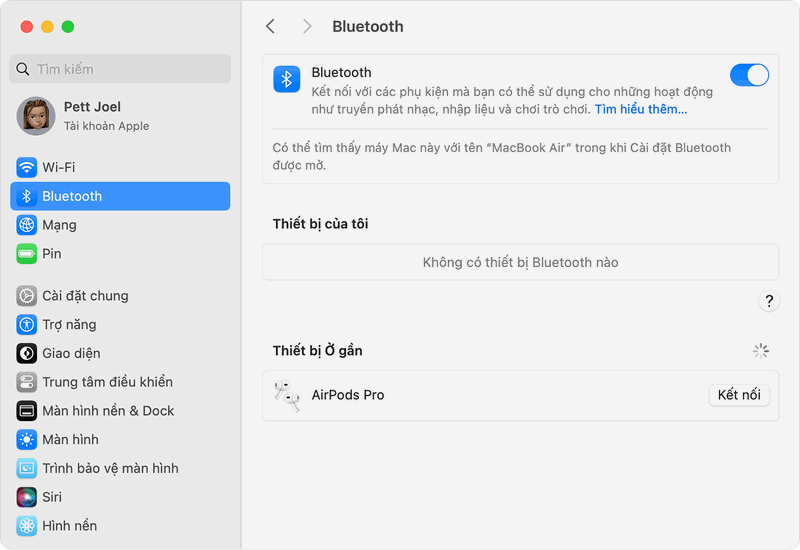The image size is (800, 550).
Task: Click the Thiết bị Ở gần heading
Action: click(317, 351)
